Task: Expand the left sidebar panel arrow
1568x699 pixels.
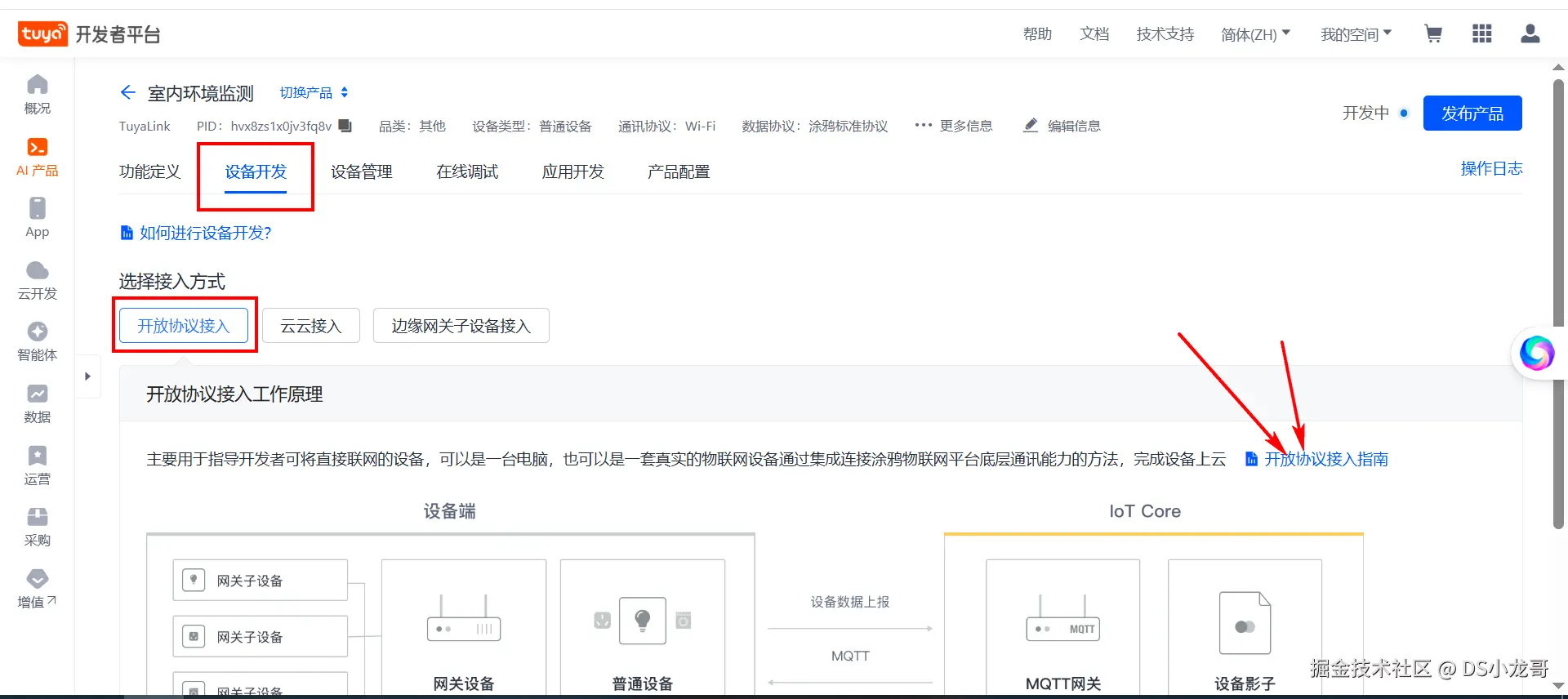Action: click(87, 376)
